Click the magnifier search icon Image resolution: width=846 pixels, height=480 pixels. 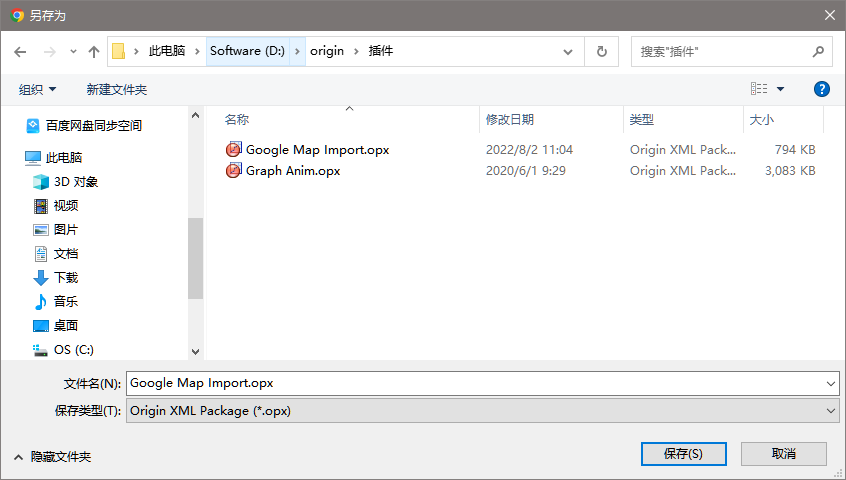coord(818,51)
